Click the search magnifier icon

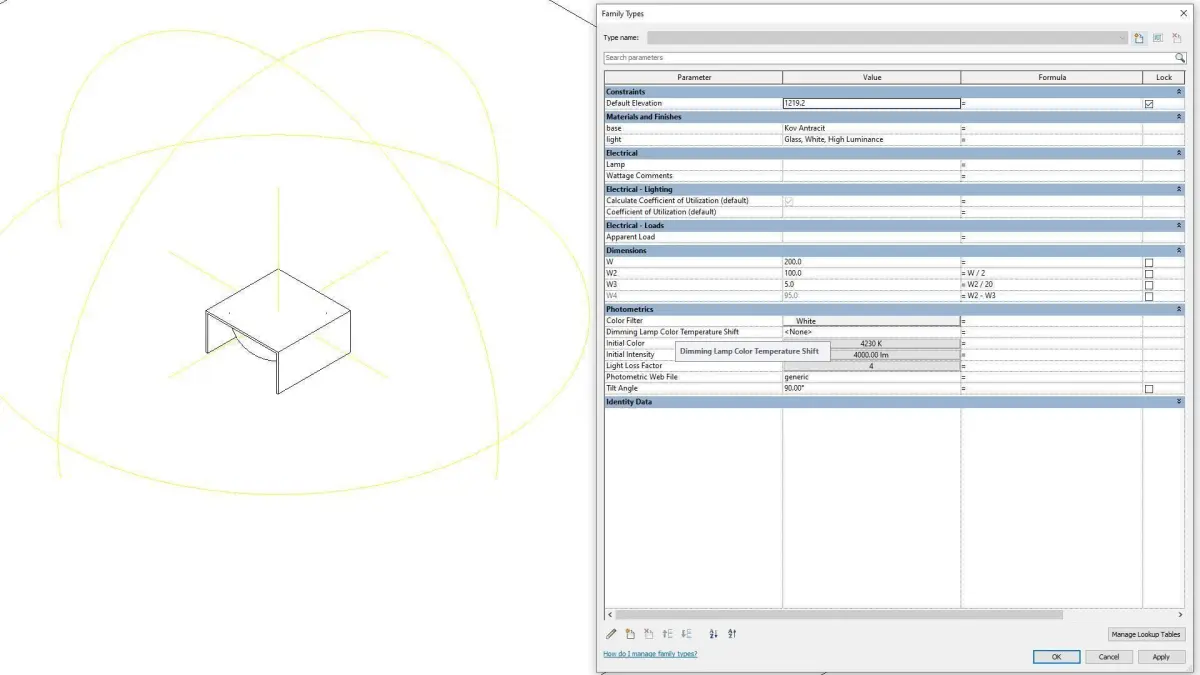1180,58
